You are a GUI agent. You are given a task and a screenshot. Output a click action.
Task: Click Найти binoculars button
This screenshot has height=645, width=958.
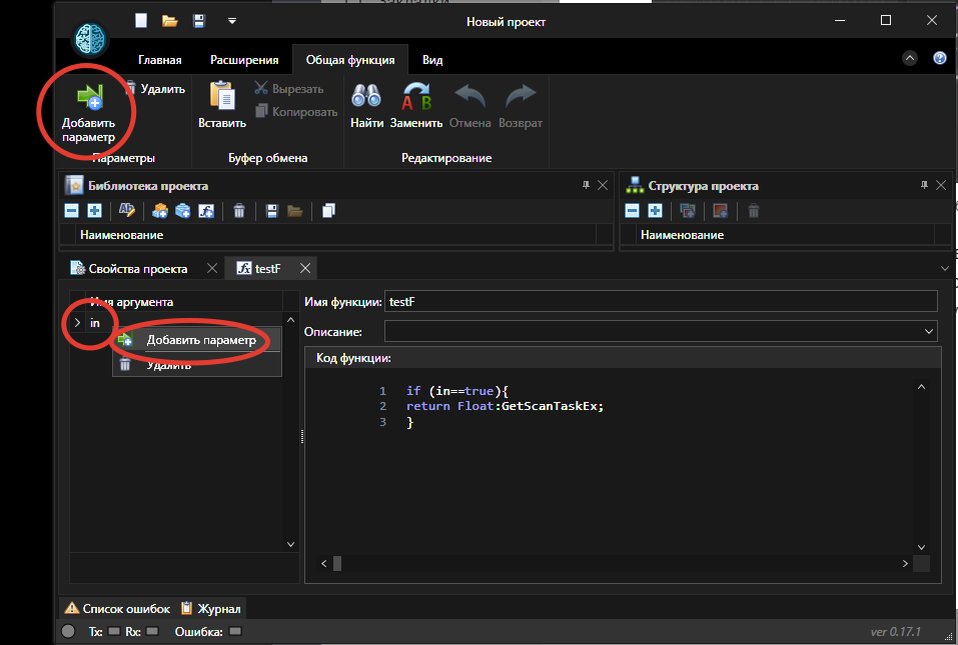(367, 105)
